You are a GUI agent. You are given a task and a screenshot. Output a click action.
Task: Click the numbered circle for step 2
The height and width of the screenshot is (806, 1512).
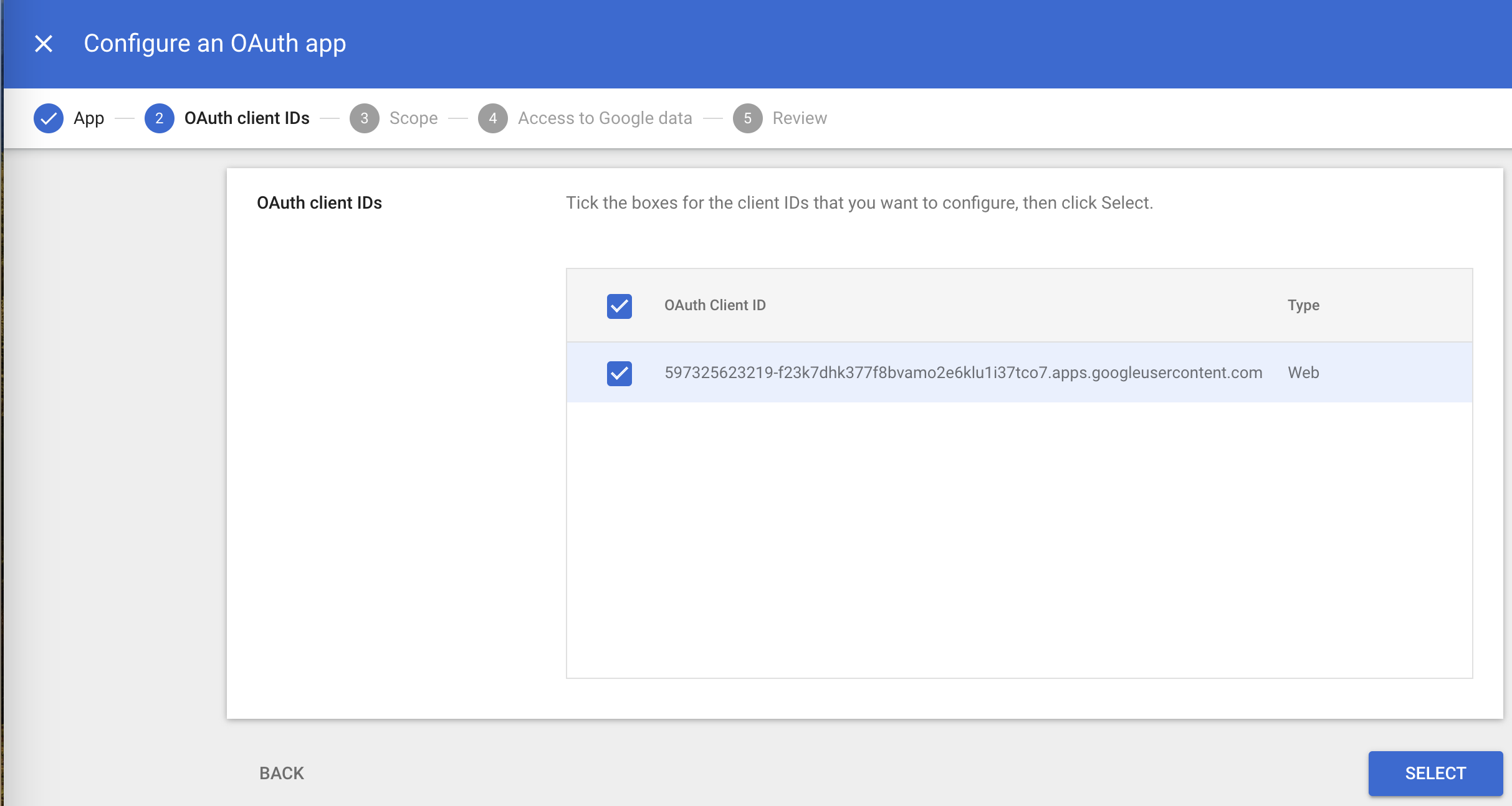(x=159, y=118)
